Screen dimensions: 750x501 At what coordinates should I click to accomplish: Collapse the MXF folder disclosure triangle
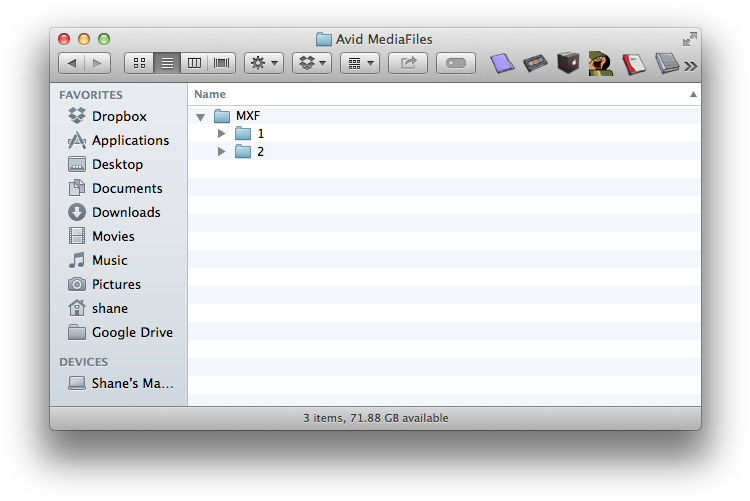click(200, 117)
